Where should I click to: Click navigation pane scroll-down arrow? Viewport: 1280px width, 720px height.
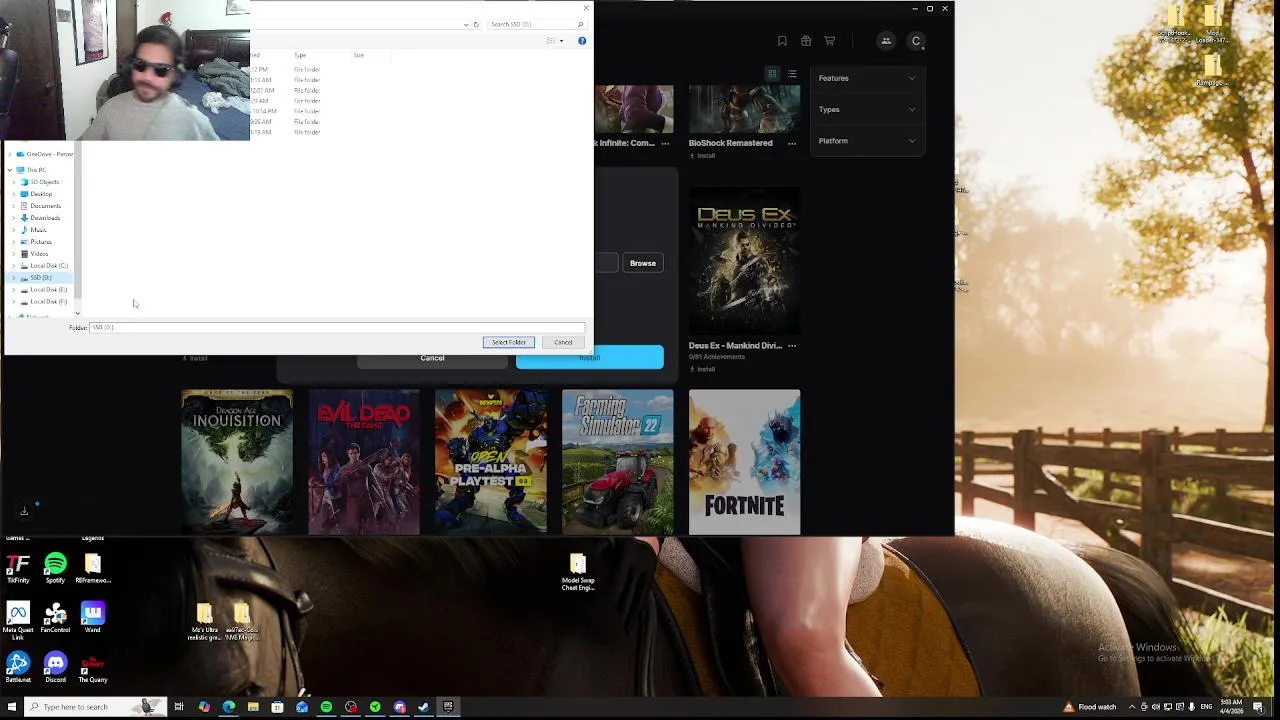pyautogui.click(x=78, y=314)
